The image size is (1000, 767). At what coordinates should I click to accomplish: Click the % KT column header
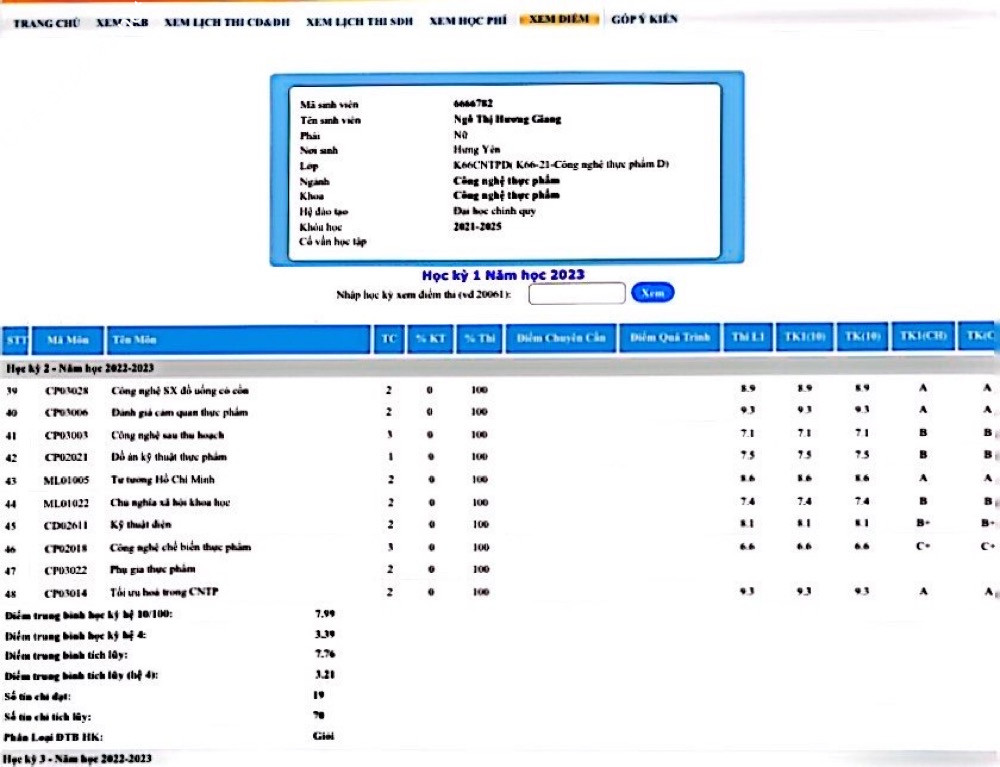point(430,339)
